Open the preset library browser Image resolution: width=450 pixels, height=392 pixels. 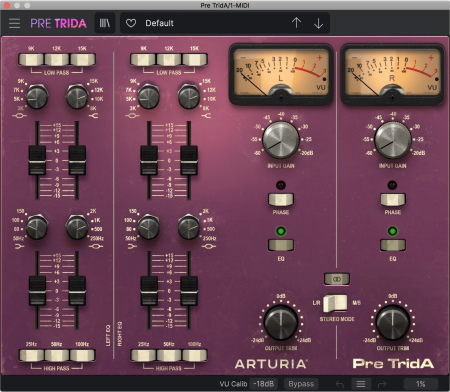pos(105,23)
